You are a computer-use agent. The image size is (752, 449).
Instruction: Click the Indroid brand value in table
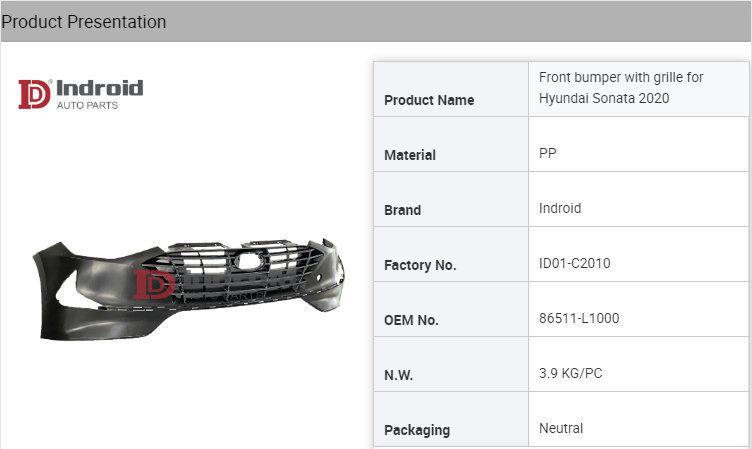(560, 209)
